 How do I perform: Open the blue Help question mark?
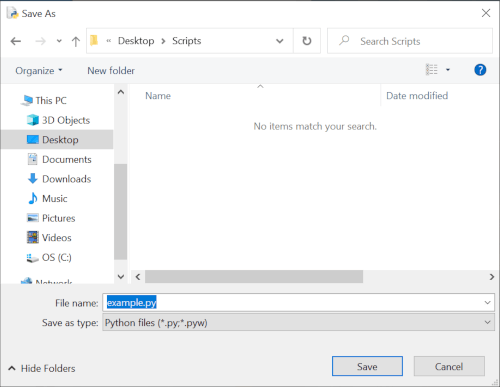(480, 70)
